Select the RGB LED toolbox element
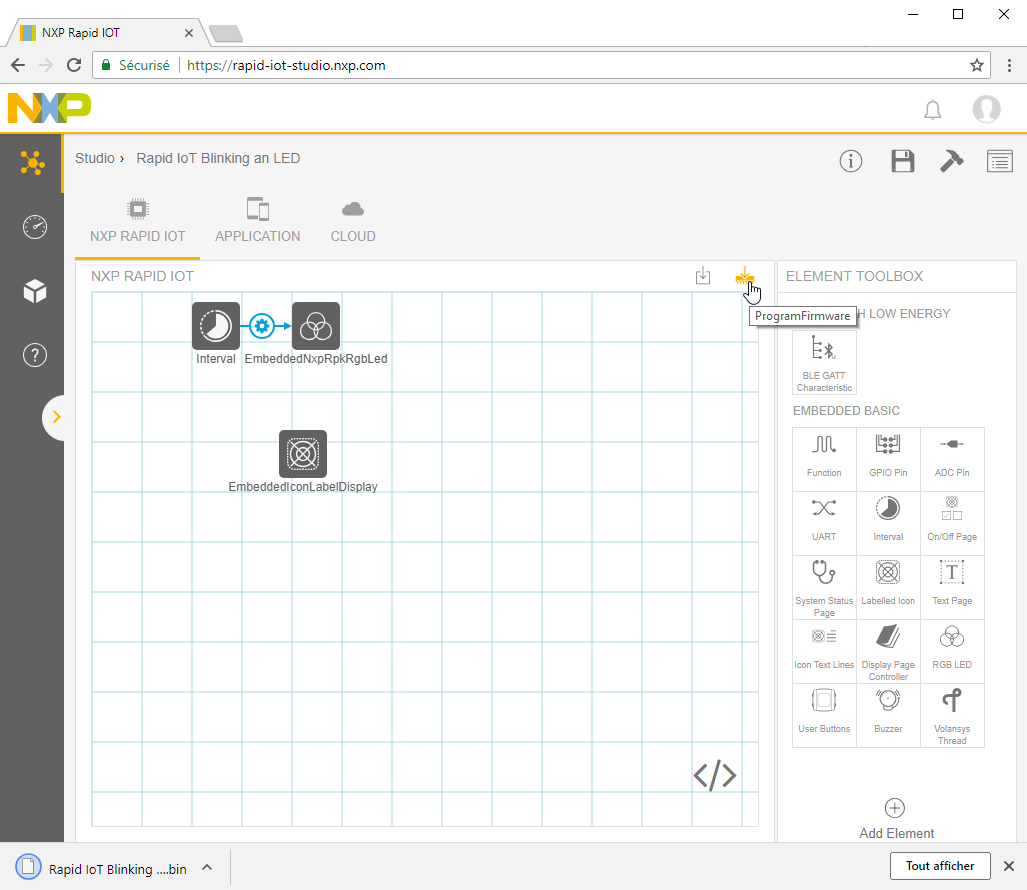1027x890 pixels. click(x=952, y=650)
